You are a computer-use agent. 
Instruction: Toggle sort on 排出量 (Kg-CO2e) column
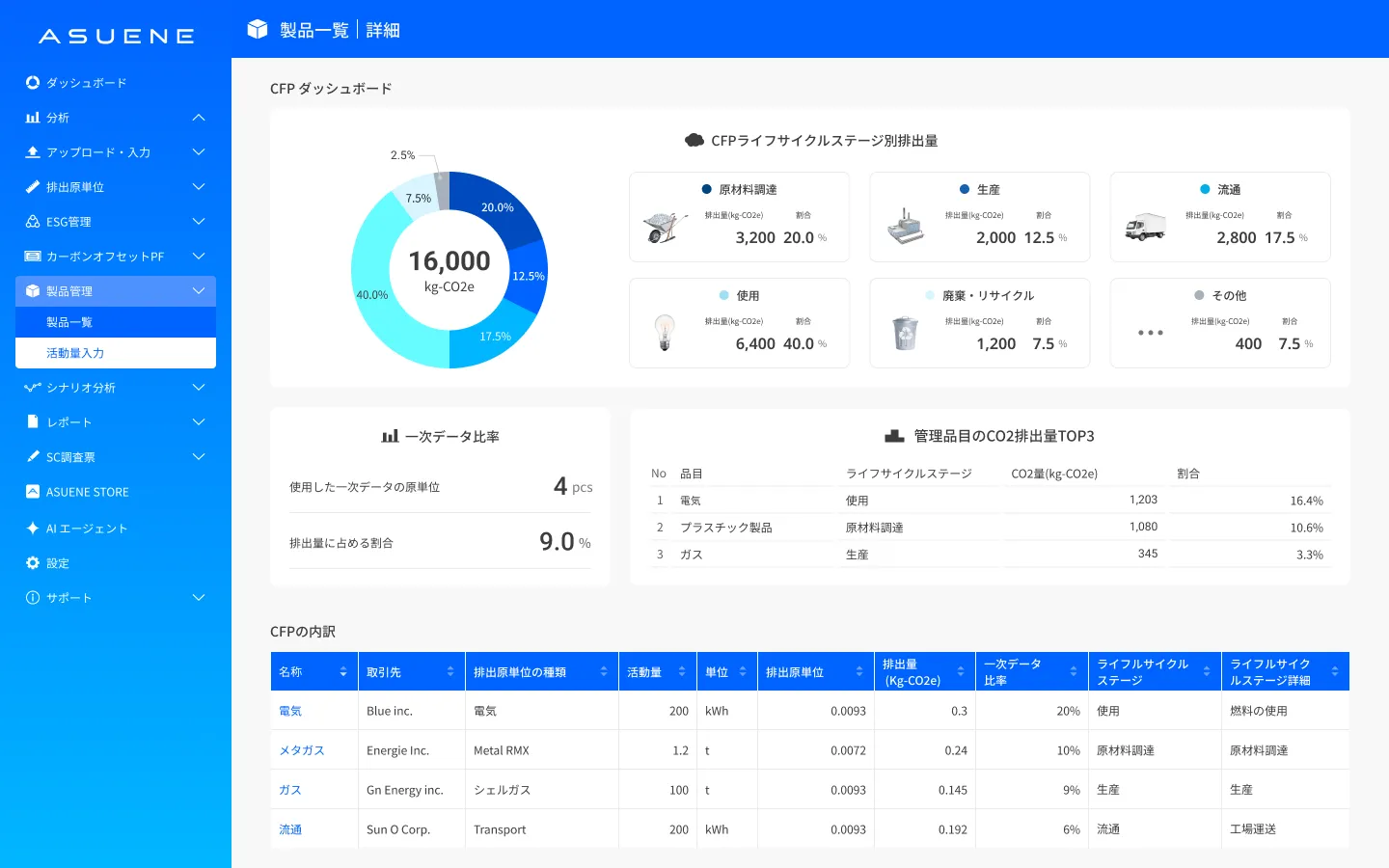[x=961, y=672]
